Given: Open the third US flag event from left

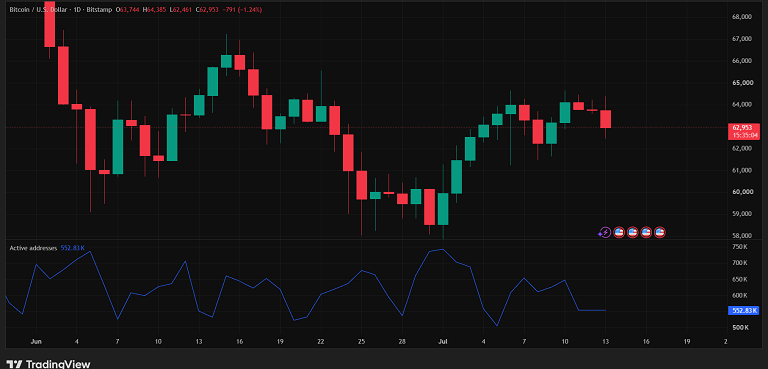Looking at the screenshot, I should coord(646,232).
